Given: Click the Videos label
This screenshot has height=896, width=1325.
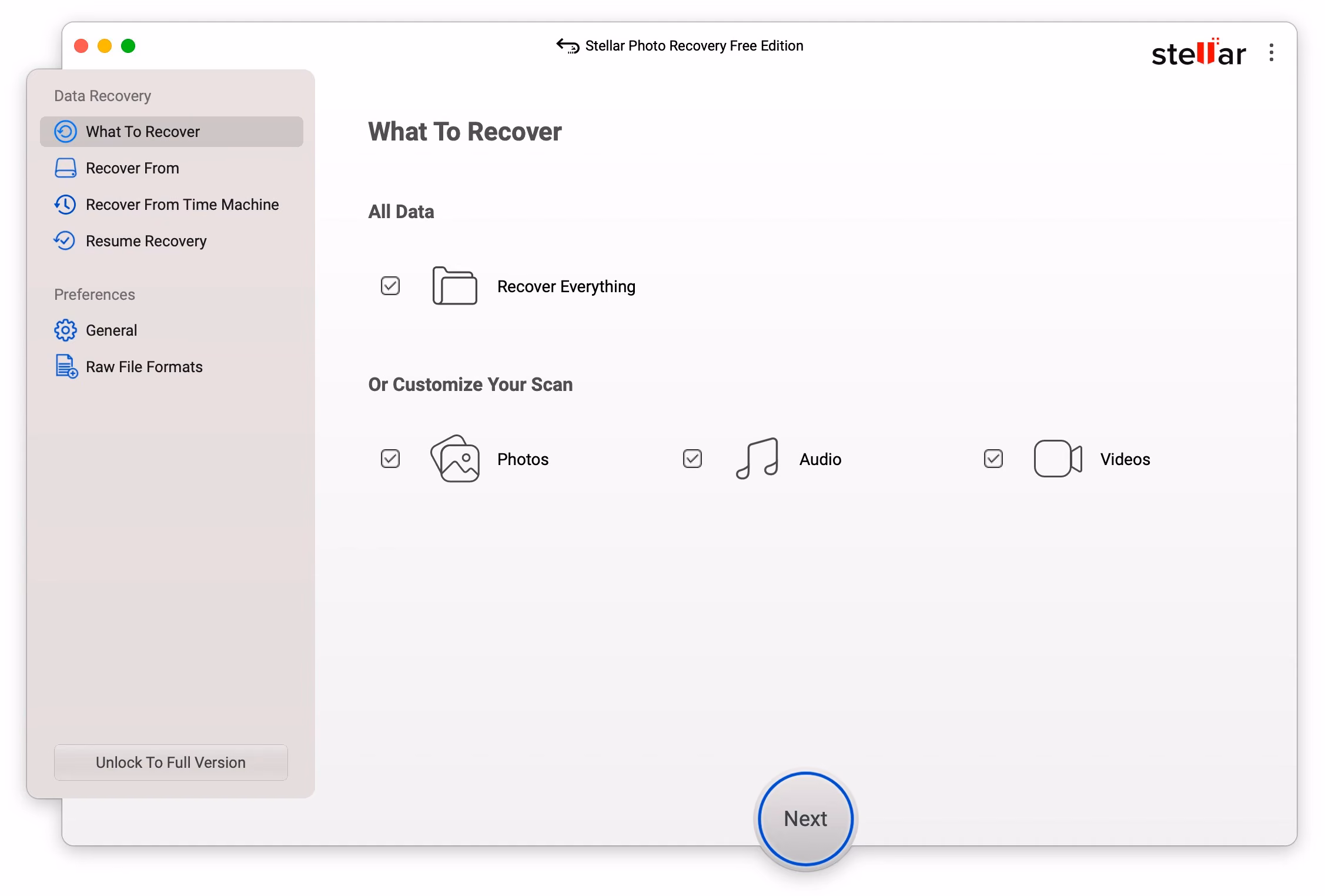Looking at the screenshot, I should [1125, 459].
